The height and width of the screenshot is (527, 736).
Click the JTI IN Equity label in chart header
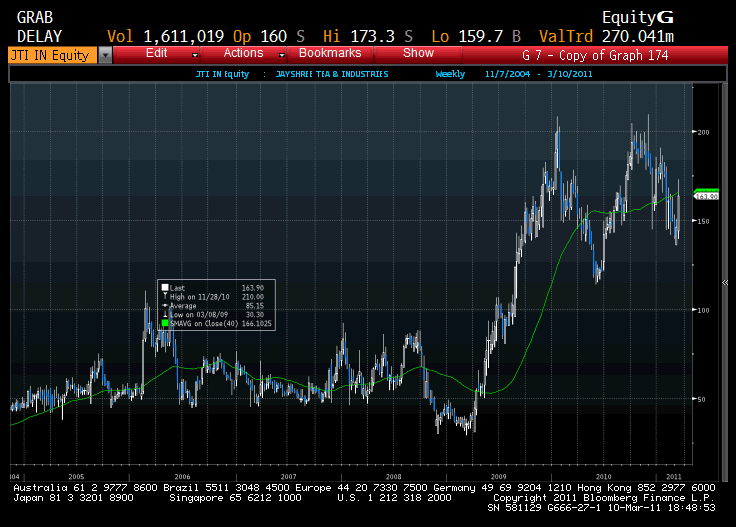click(x=222, y=74)
